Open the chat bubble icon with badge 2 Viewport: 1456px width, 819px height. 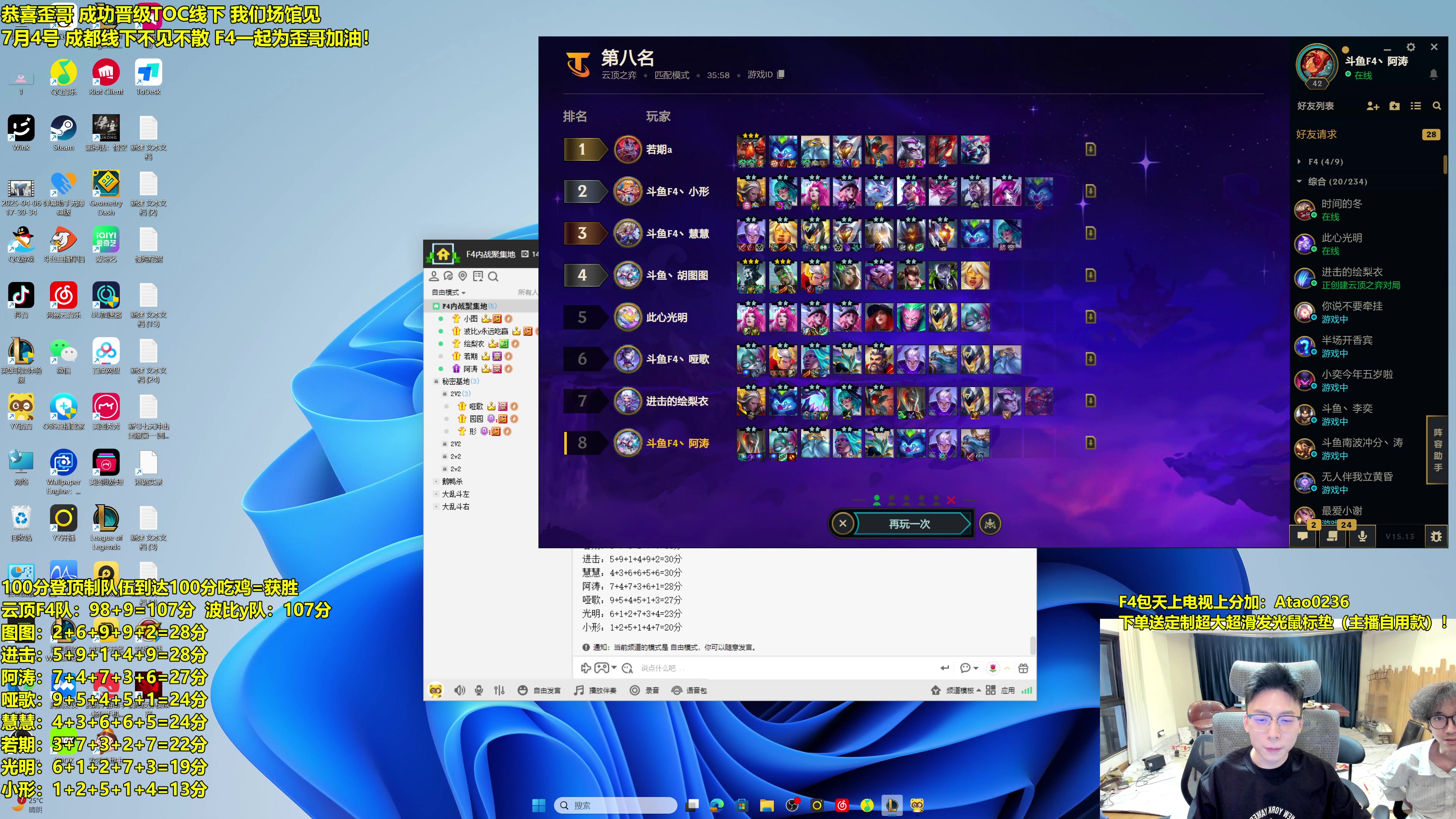click(1302, 536)
